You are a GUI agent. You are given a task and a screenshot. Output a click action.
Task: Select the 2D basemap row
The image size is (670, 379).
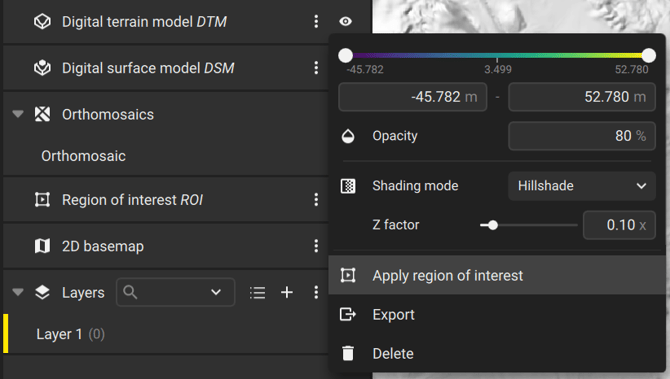166,246
